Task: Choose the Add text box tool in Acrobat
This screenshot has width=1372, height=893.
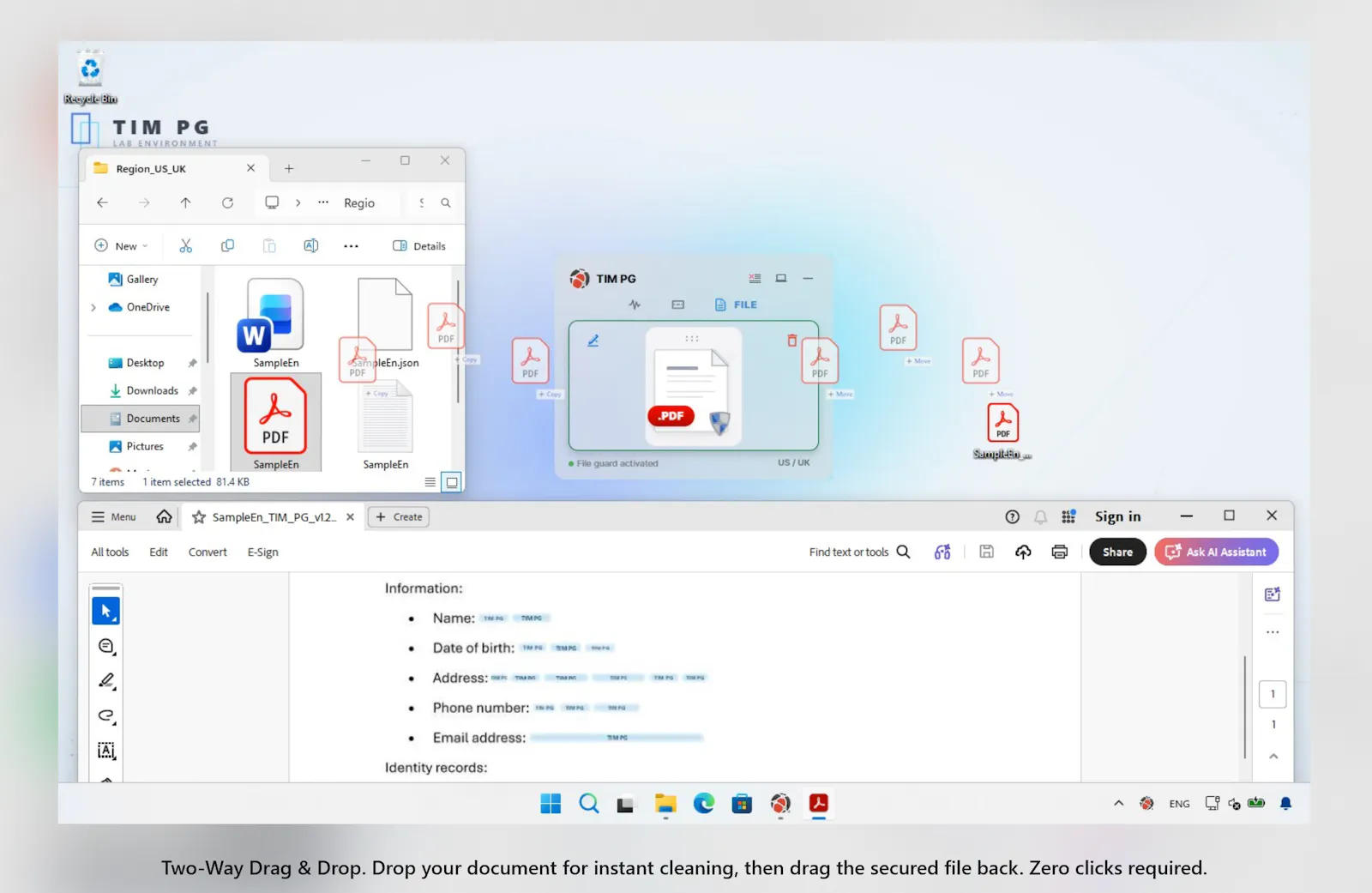Action: (x=106, y=751)
